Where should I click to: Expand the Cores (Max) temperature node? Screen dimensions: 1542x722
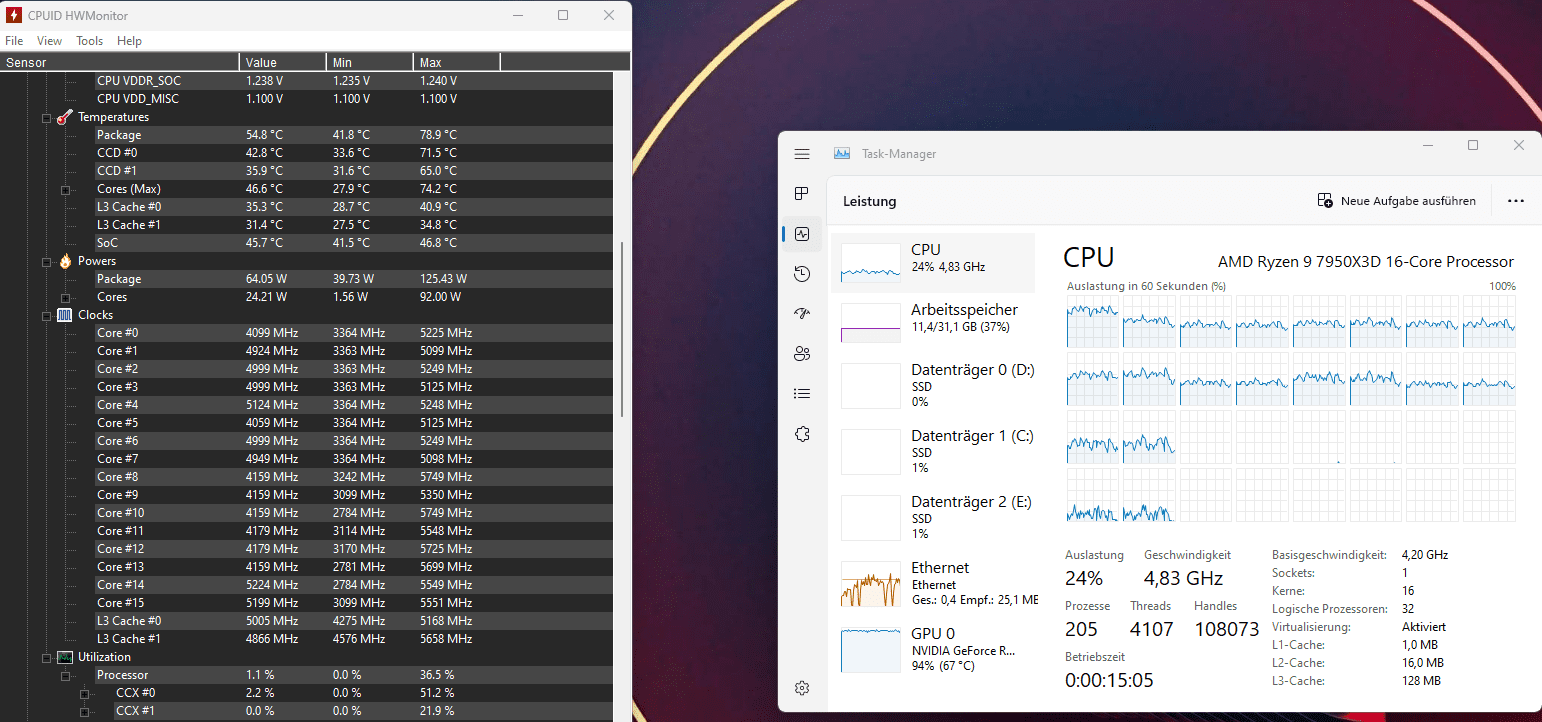65,190
